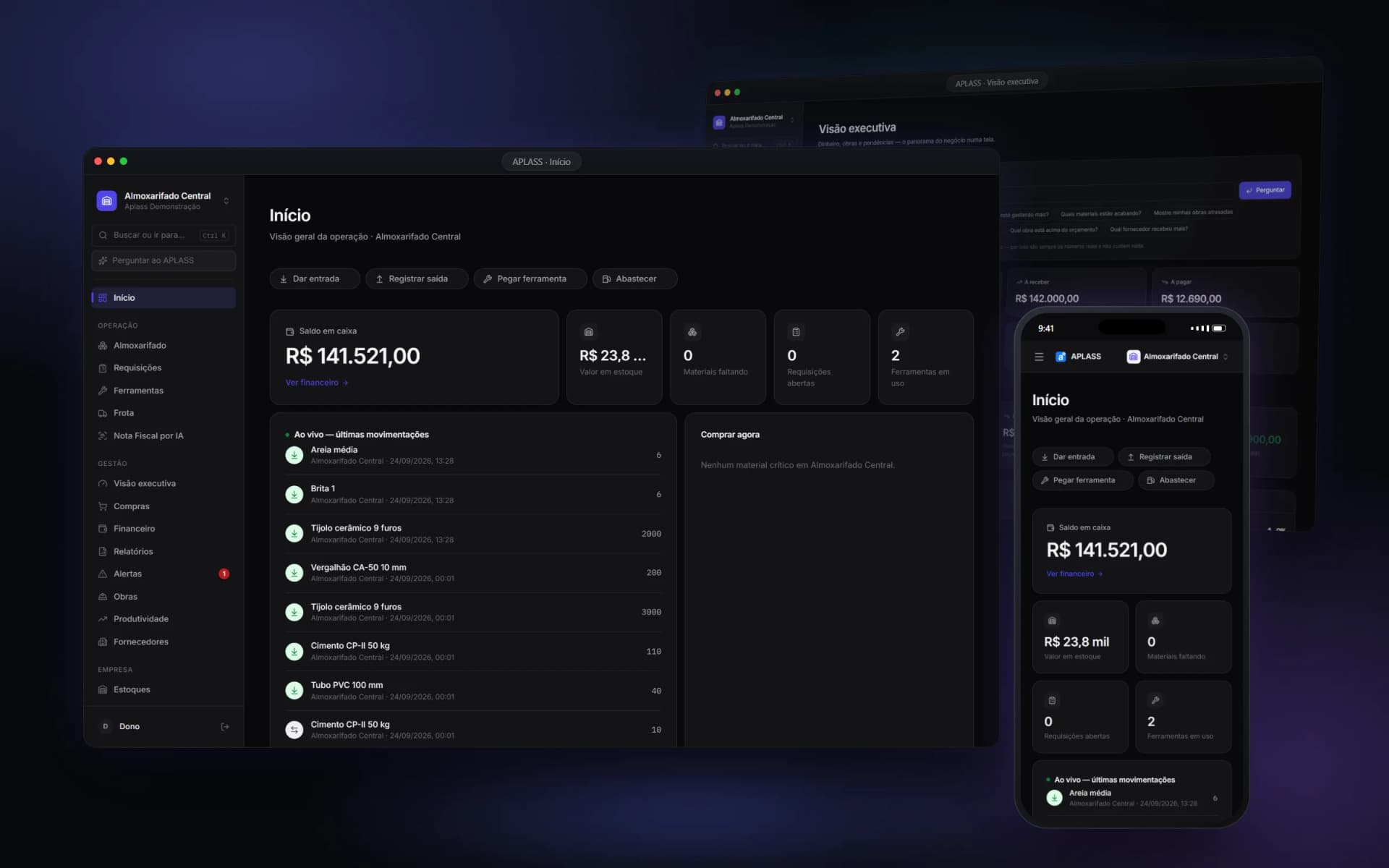This screenshot has width=1389, height=868.
Task: Click the Financeiro wallet icon
Action: coord(103,529)
